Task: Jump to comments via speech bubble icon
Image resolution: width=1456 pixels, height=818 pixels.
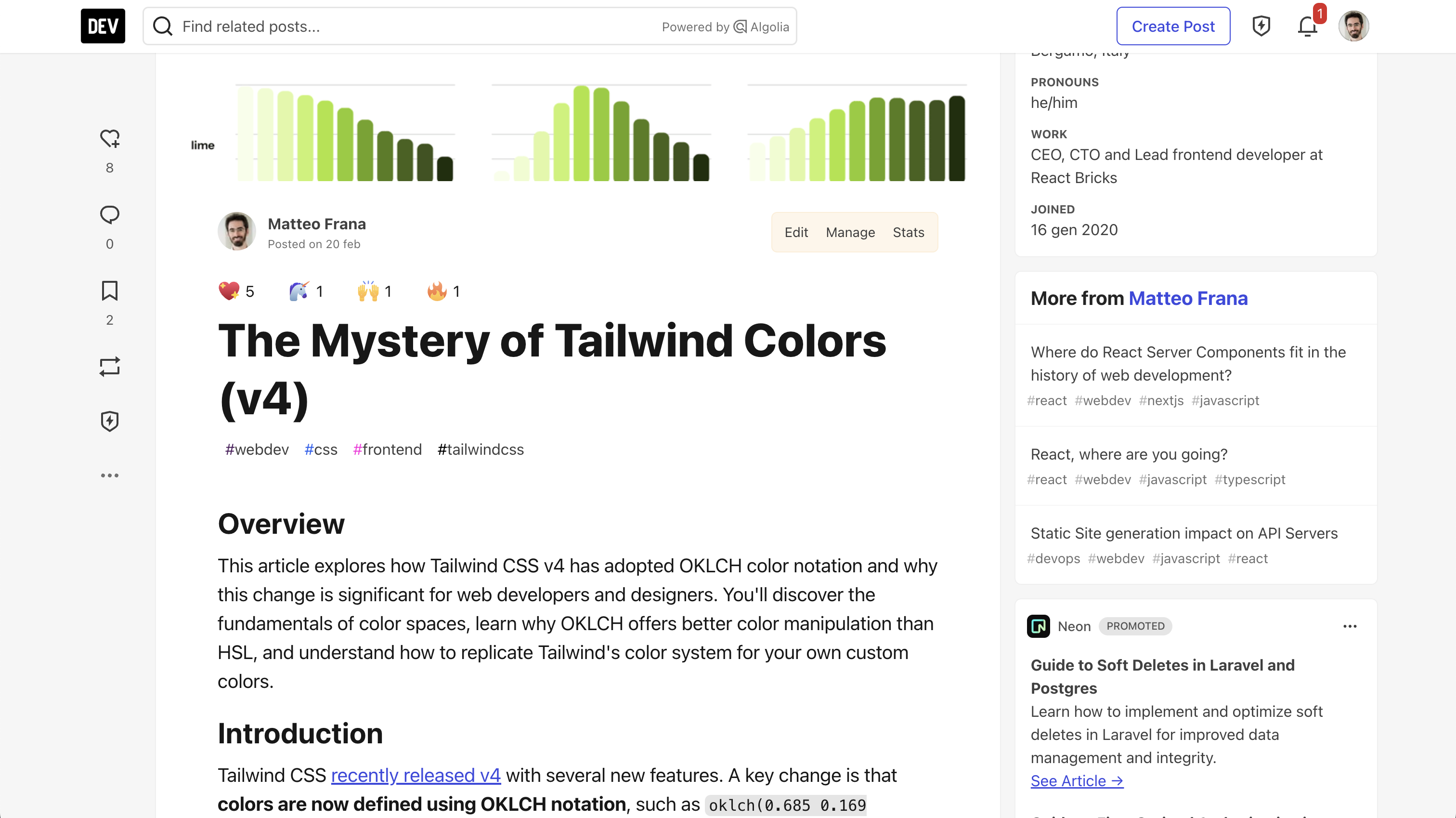Action: pos(110,215)
